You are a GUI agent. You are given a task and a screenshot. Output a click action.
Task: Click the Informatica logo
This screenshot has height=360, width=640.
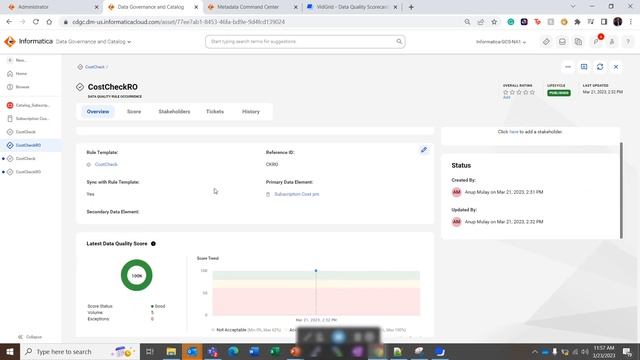pyautogui.click(x=28, y=42)
